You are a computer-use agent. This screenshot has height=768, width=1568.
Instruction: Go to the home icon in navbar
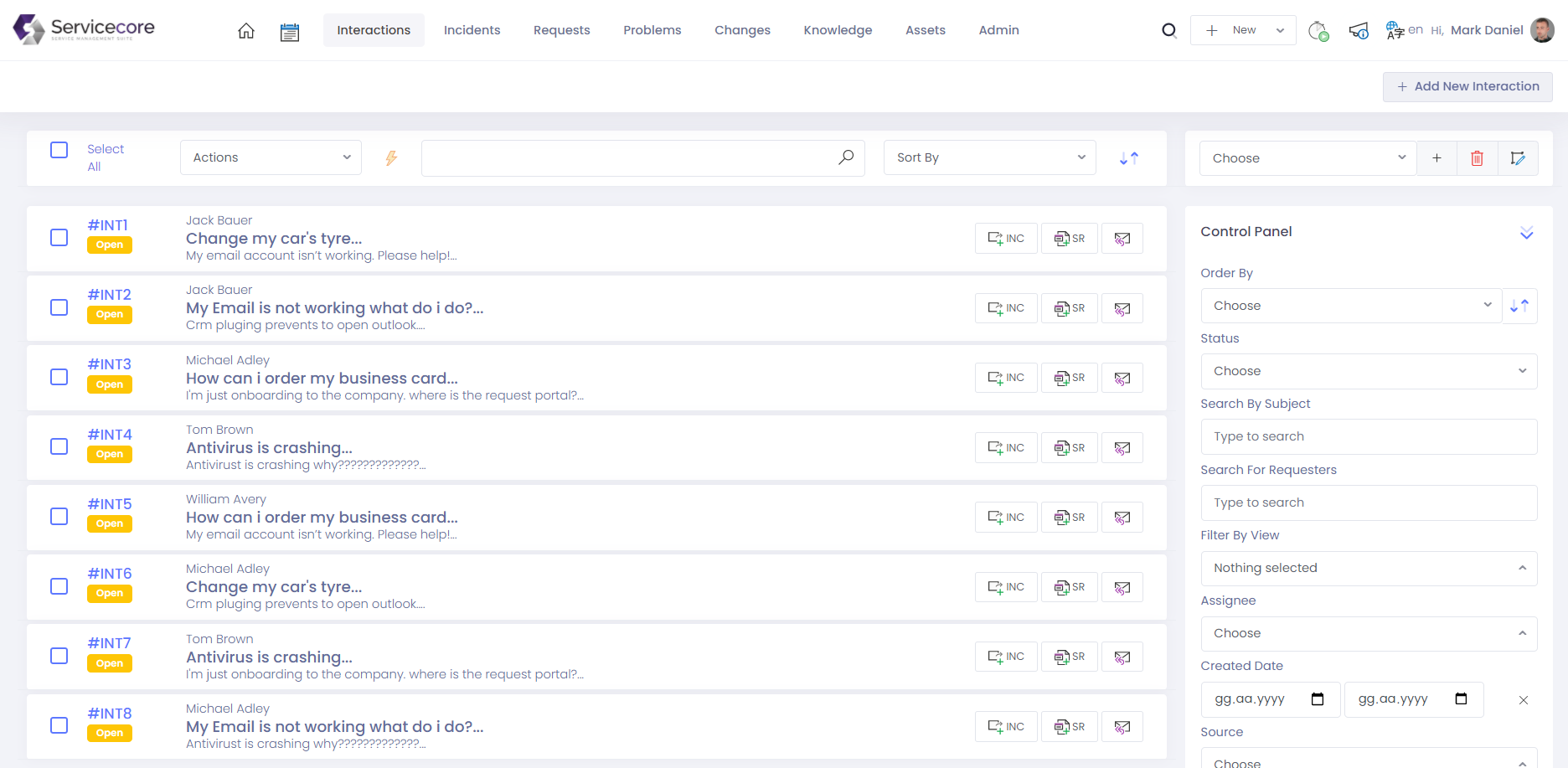(246, 31)
